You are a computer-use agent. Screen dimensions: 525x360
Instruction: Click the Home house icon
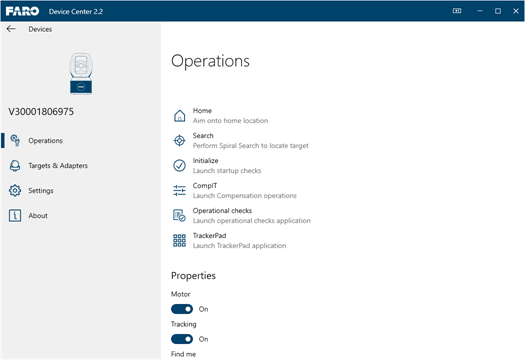179,116
